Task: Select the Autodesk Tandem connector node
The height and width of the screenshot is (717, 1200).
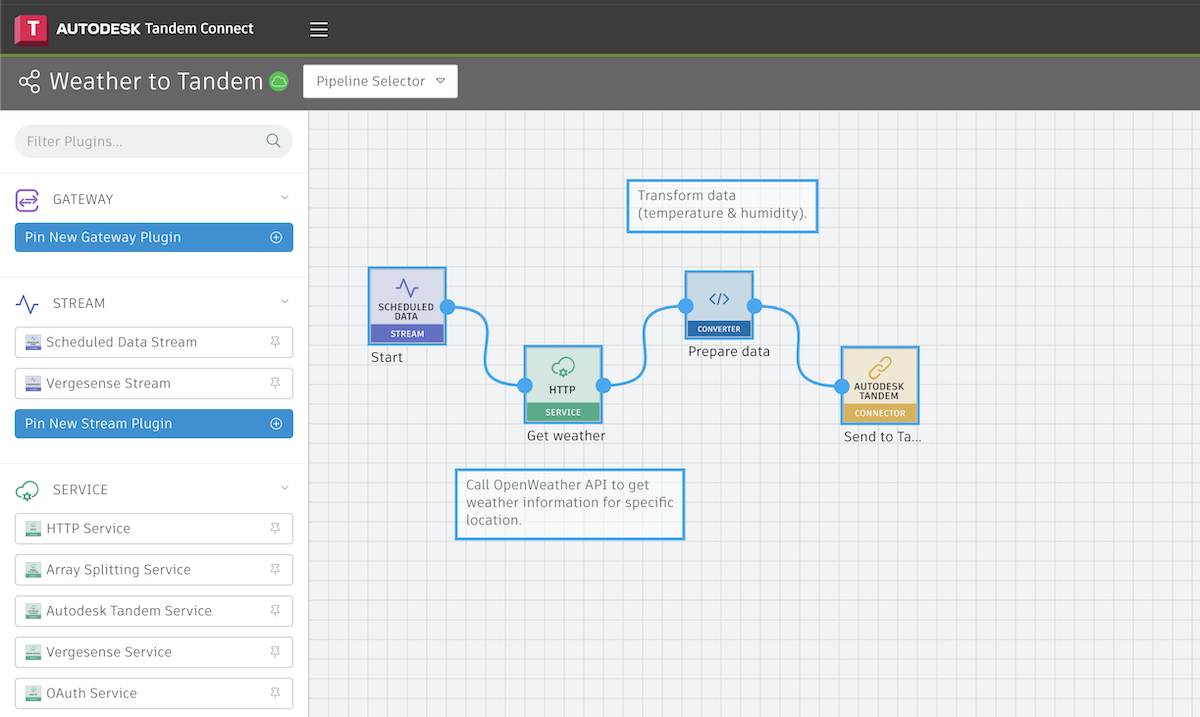Action: pyautogui.click(x=880, y=385)
